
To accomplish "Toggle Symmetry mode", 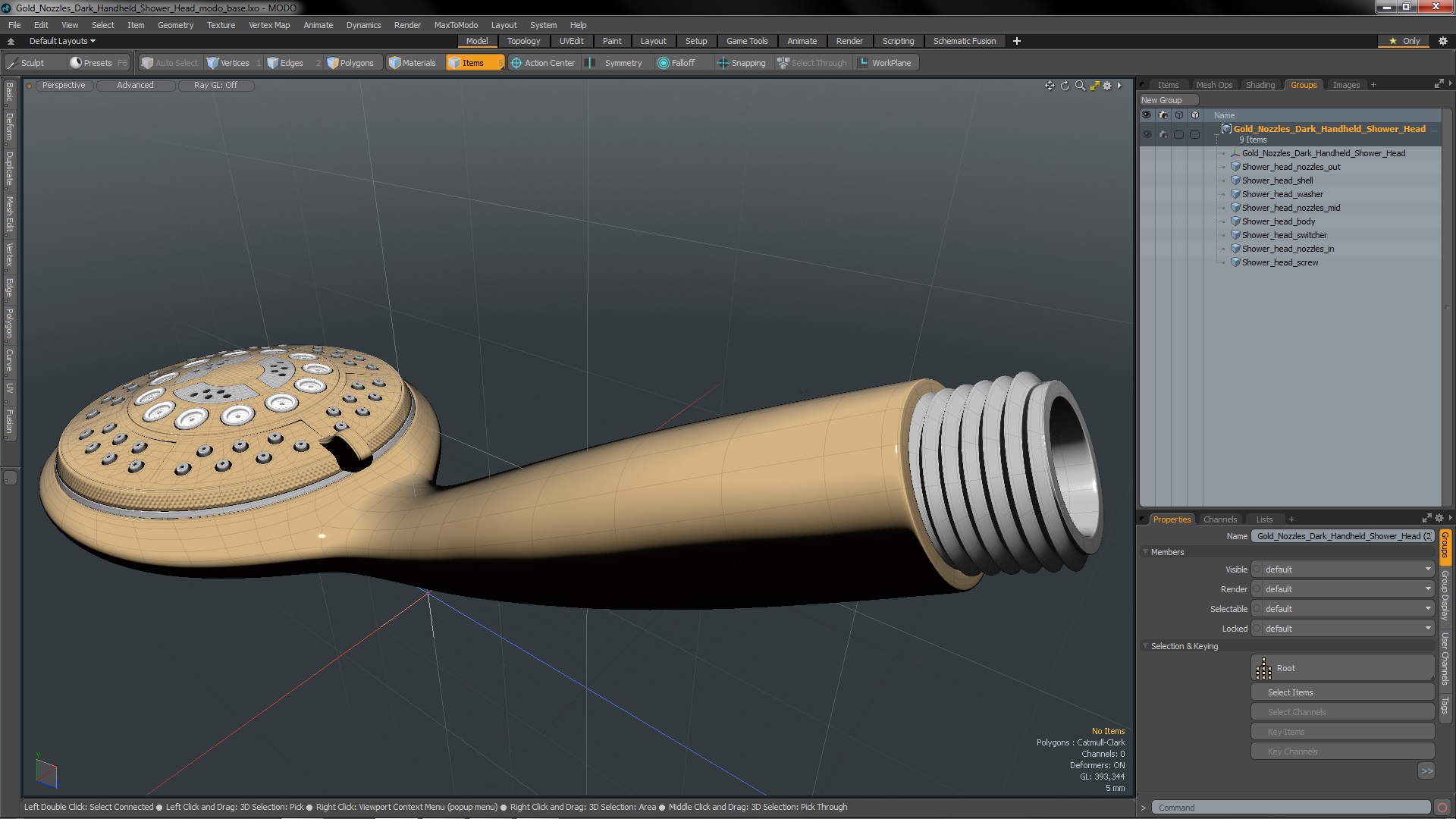I will click(615, 63).
